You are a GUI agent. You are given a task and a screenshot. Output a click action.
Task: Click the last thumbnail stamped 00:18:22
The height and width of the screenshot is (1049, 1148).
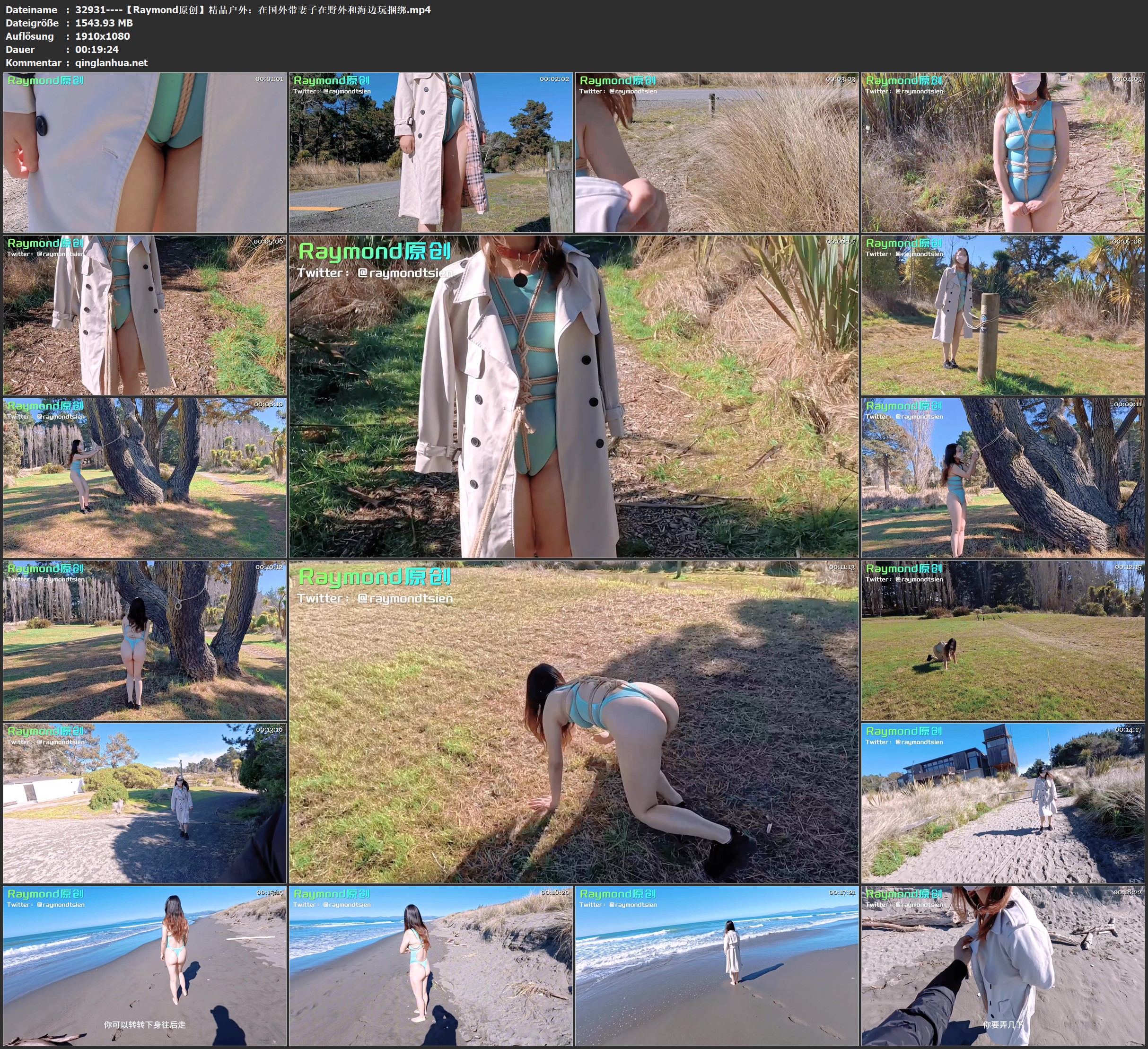coord(1003,966)
